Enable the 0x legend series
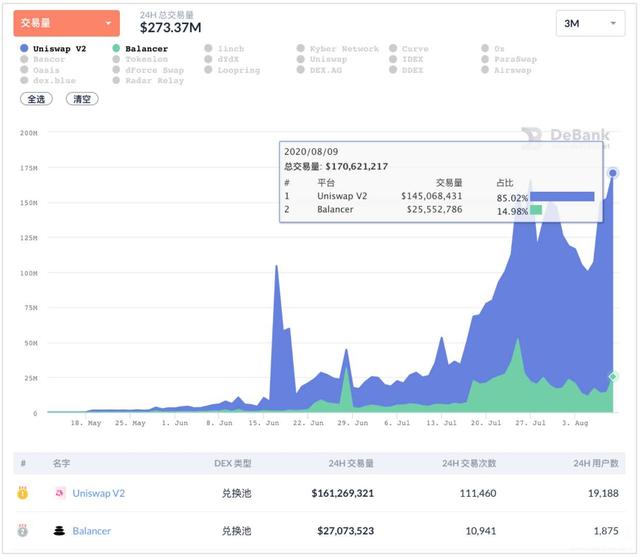640x557 pixels. pos(493,49)
